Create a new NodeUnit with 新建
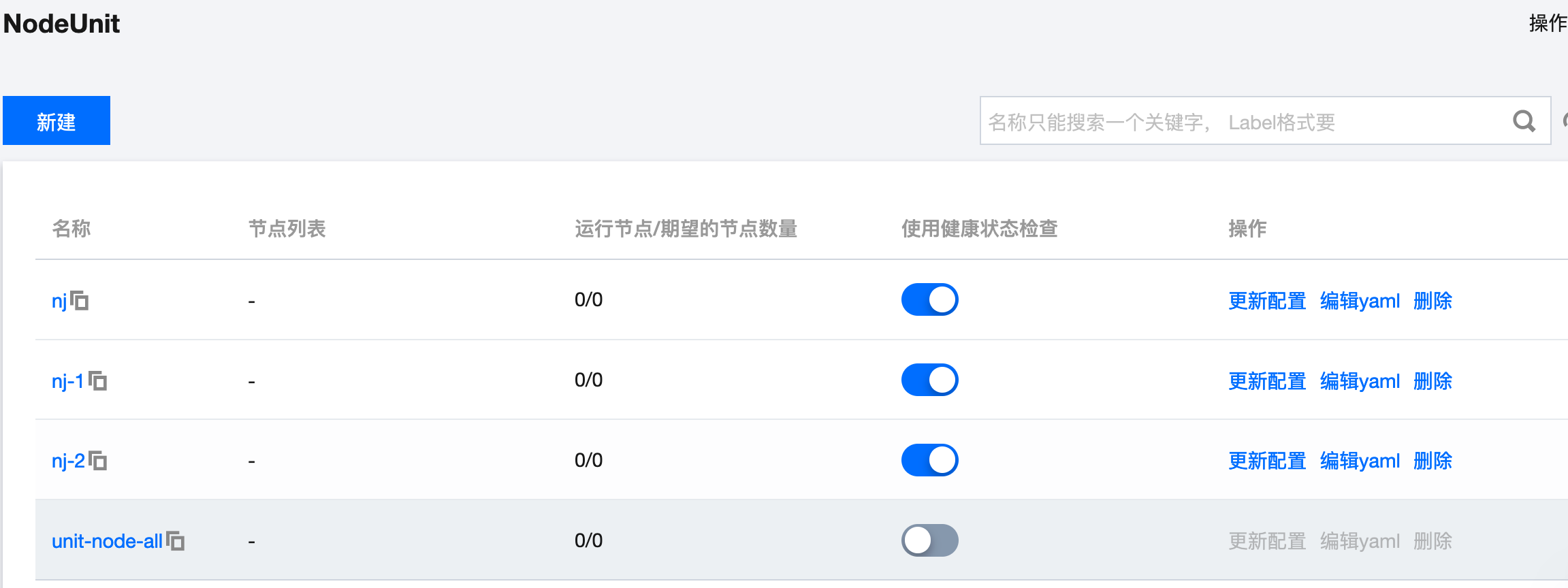 pos(57,120)
